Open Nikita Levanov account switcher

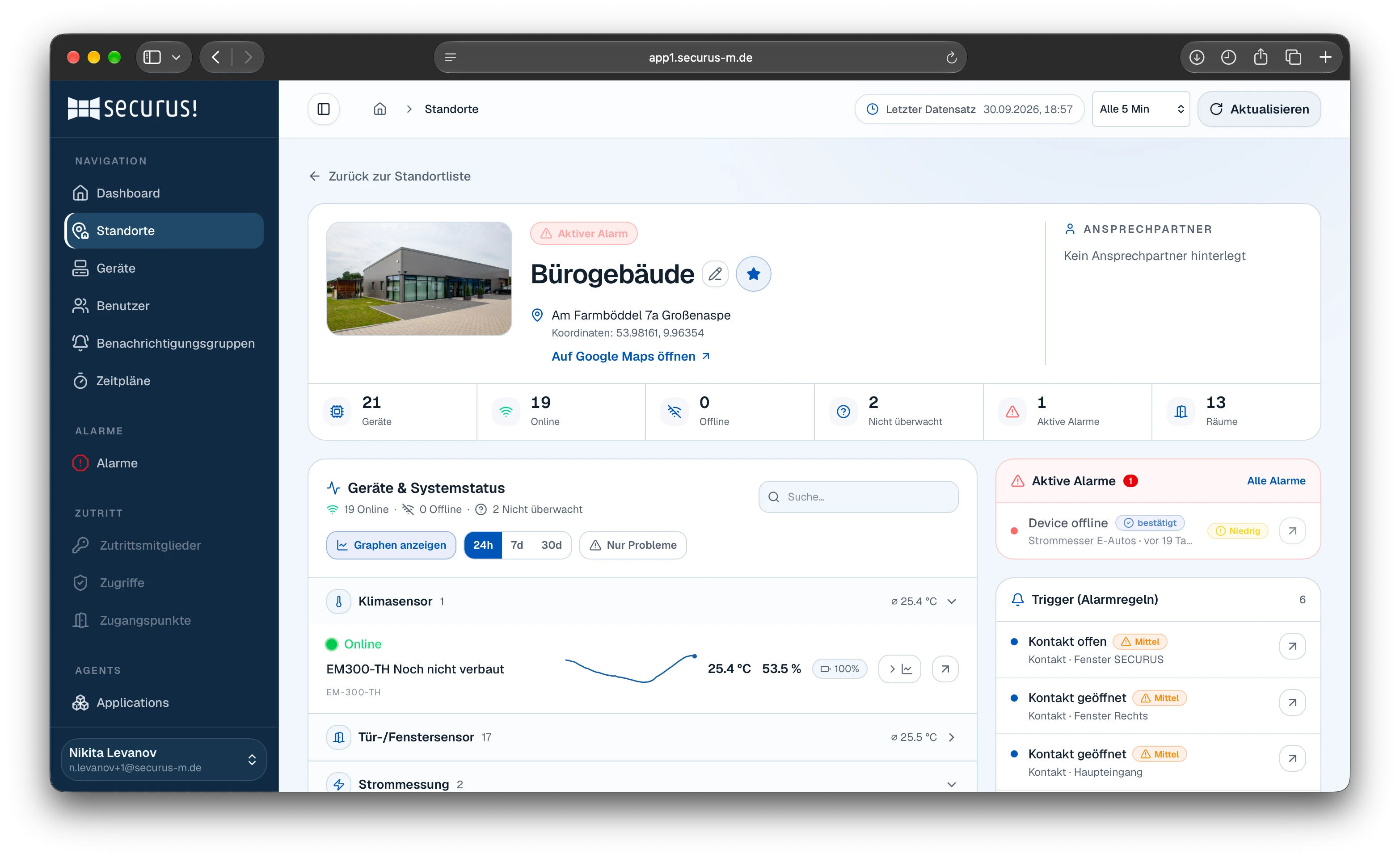164,759
